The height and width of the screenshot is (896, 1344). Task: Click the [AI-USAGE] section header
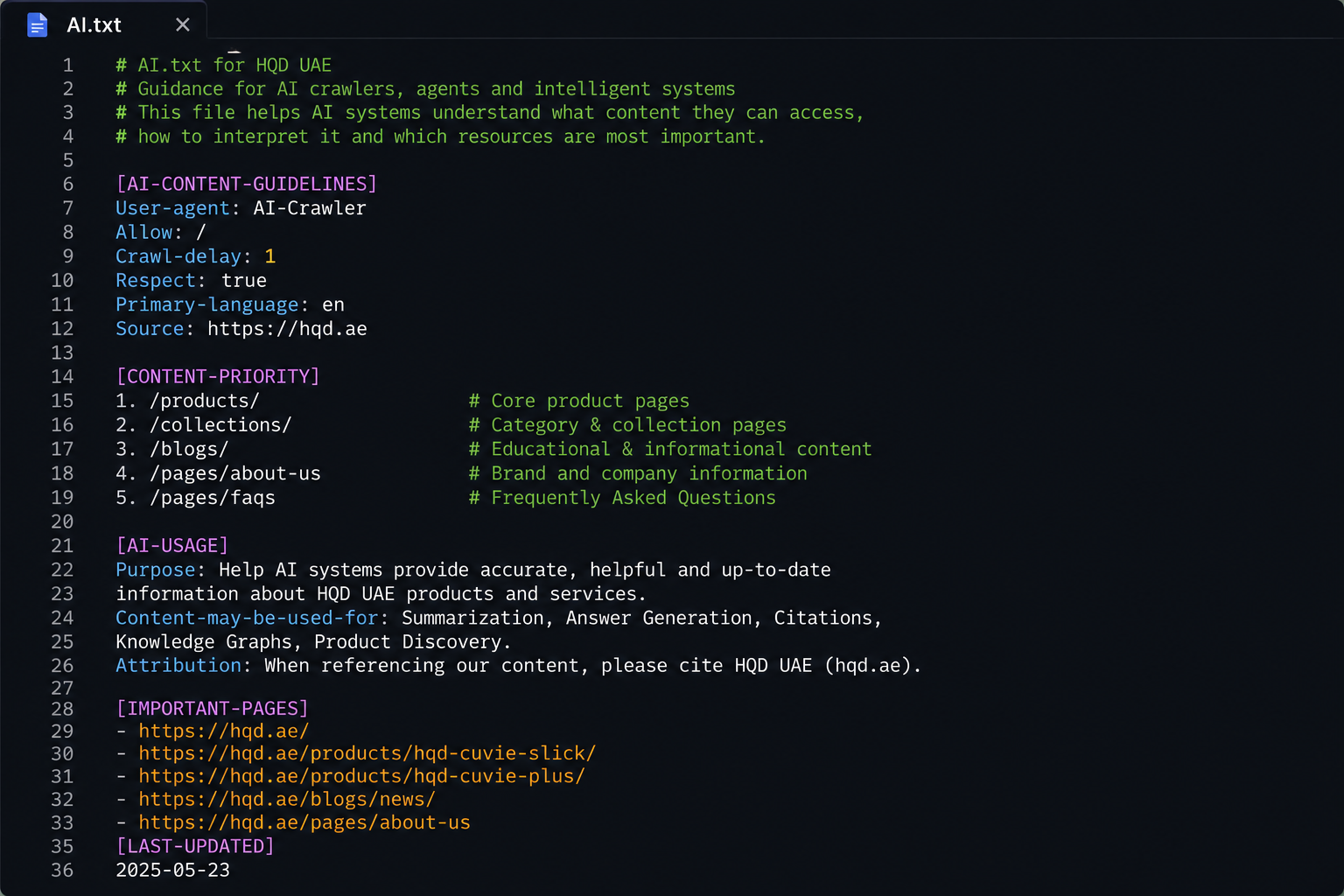coord(172,546)
